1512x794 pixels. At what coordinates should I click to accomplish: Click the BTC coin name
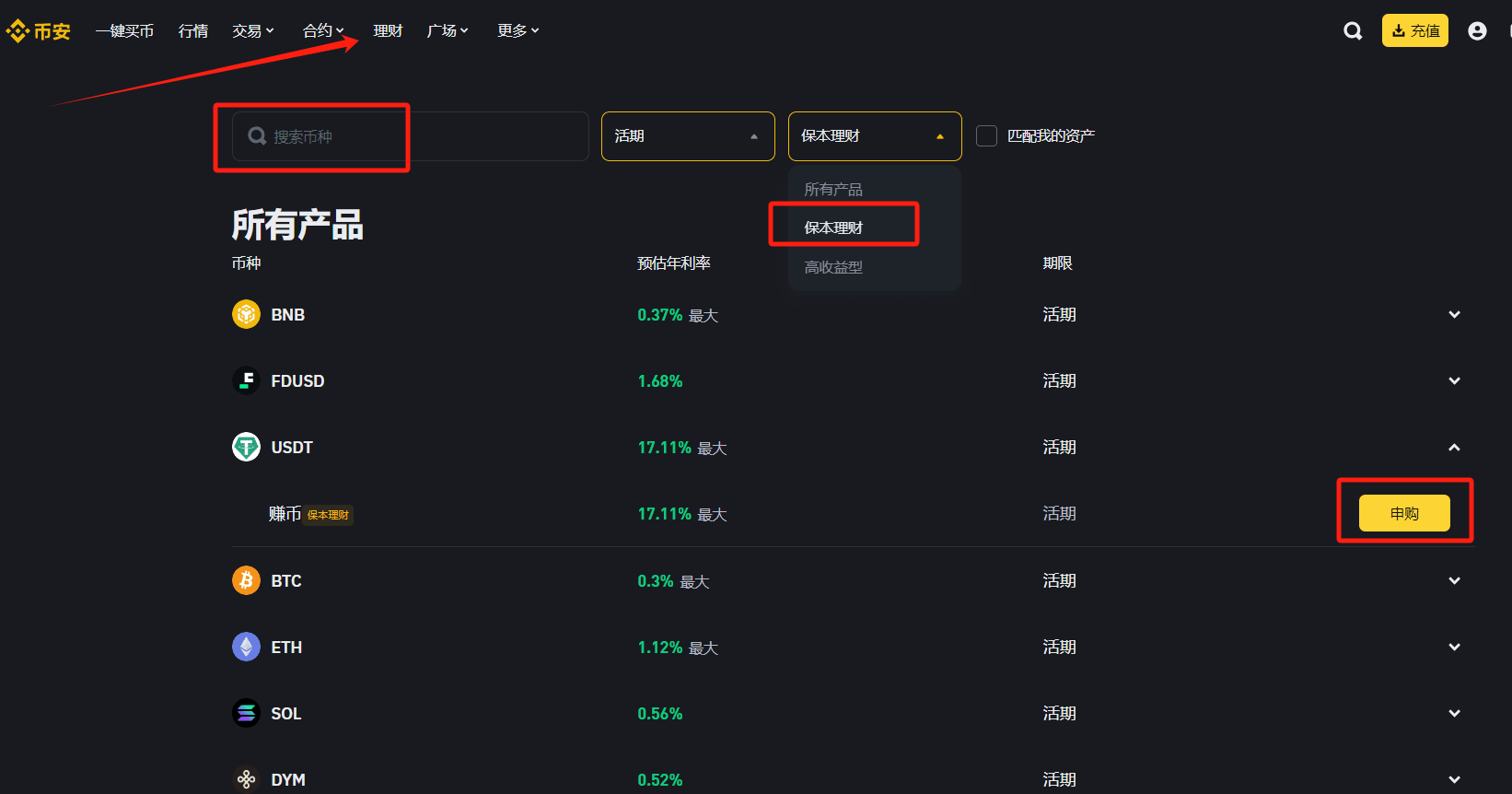286,581
